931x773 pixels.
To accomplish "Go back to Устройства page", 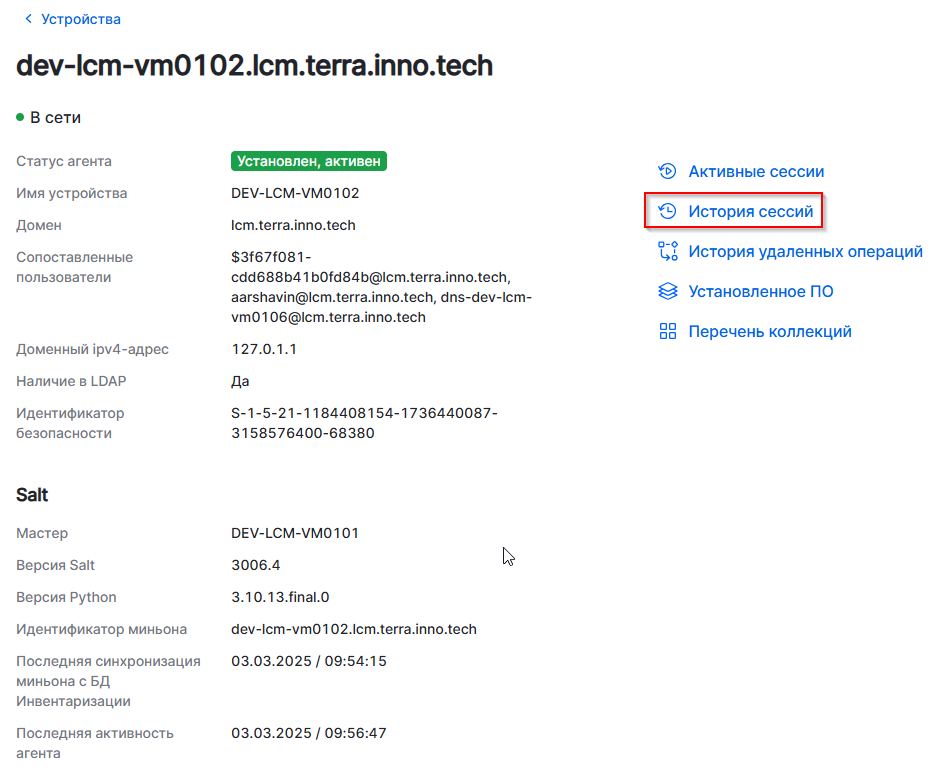I will click(81, 19).
